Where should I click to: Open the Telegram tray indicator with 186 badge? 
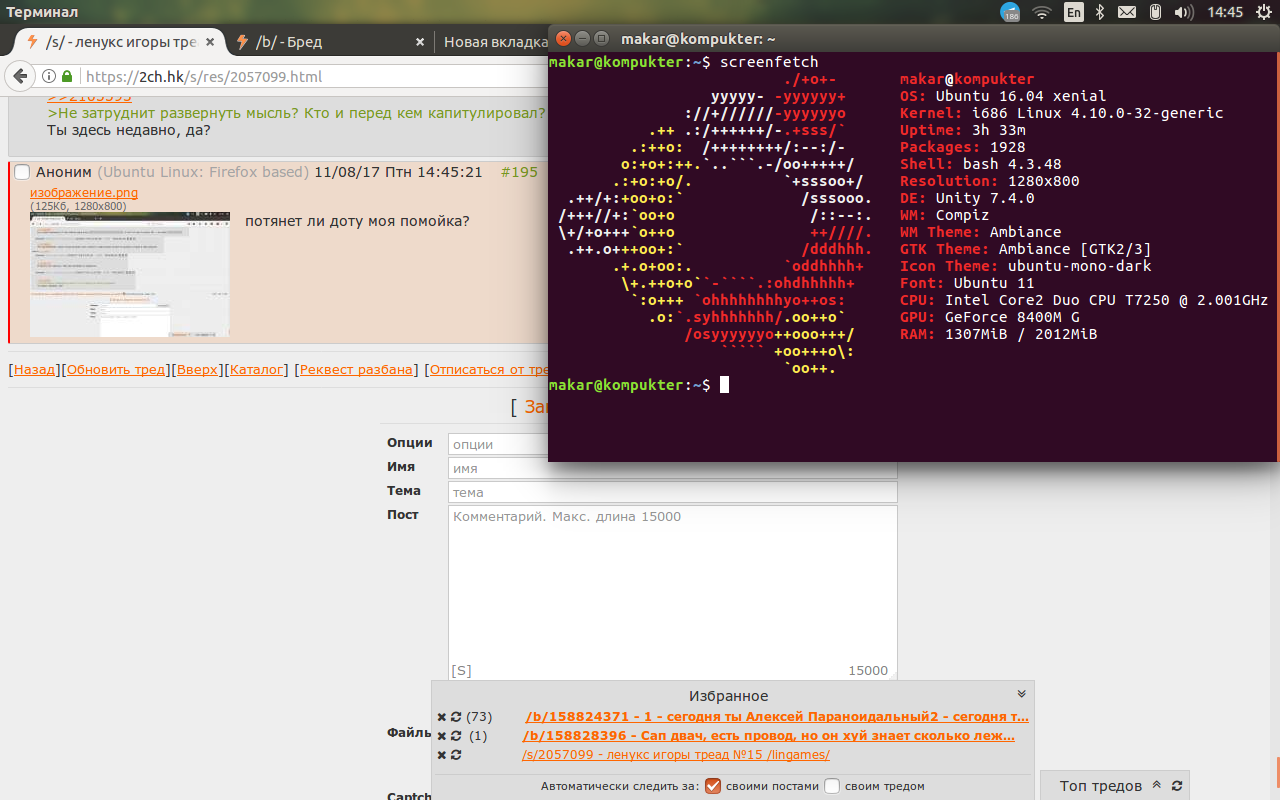[1010, 12]
